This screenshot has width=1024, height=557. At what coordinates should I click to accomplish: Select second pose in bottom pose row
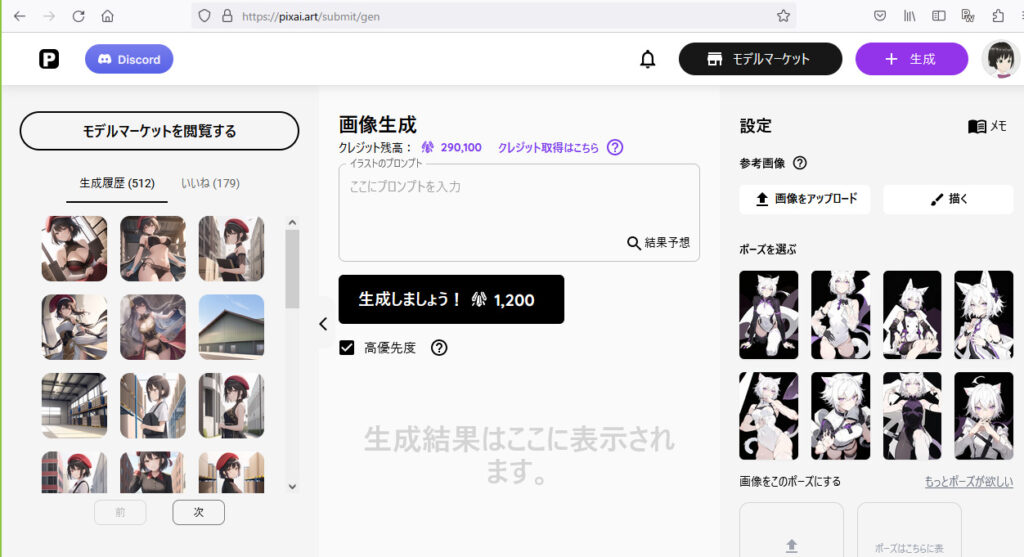(840, 416)
